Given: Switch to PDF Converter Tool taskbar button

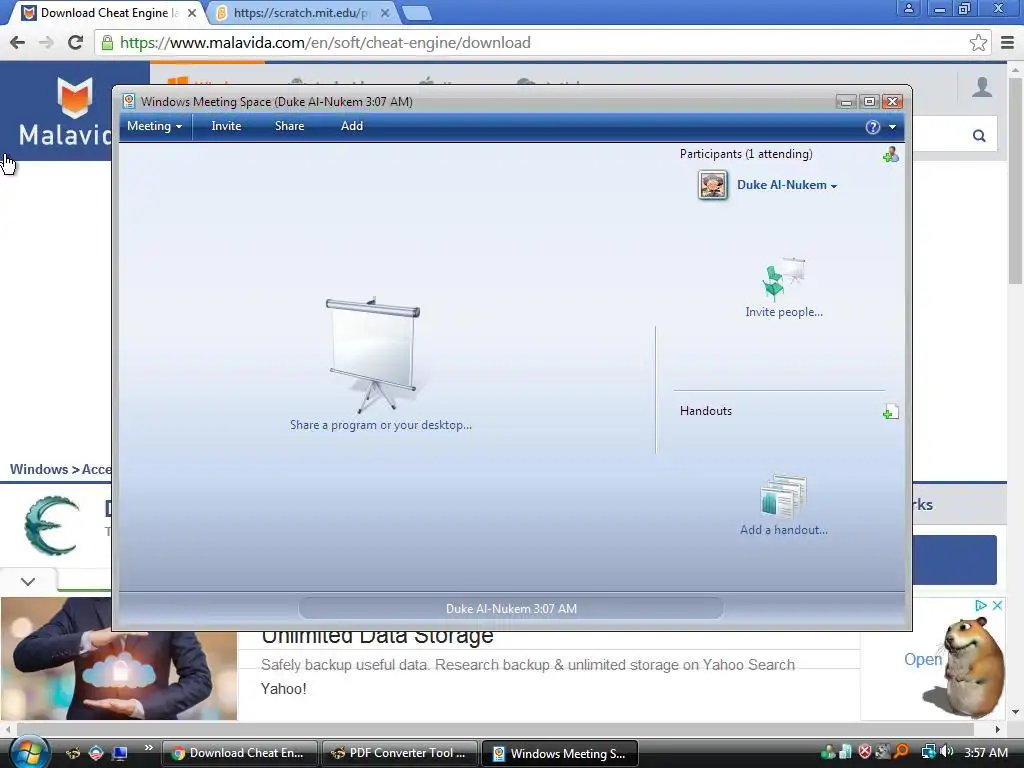Looking at the screenshot, I should tap(400, 753).
